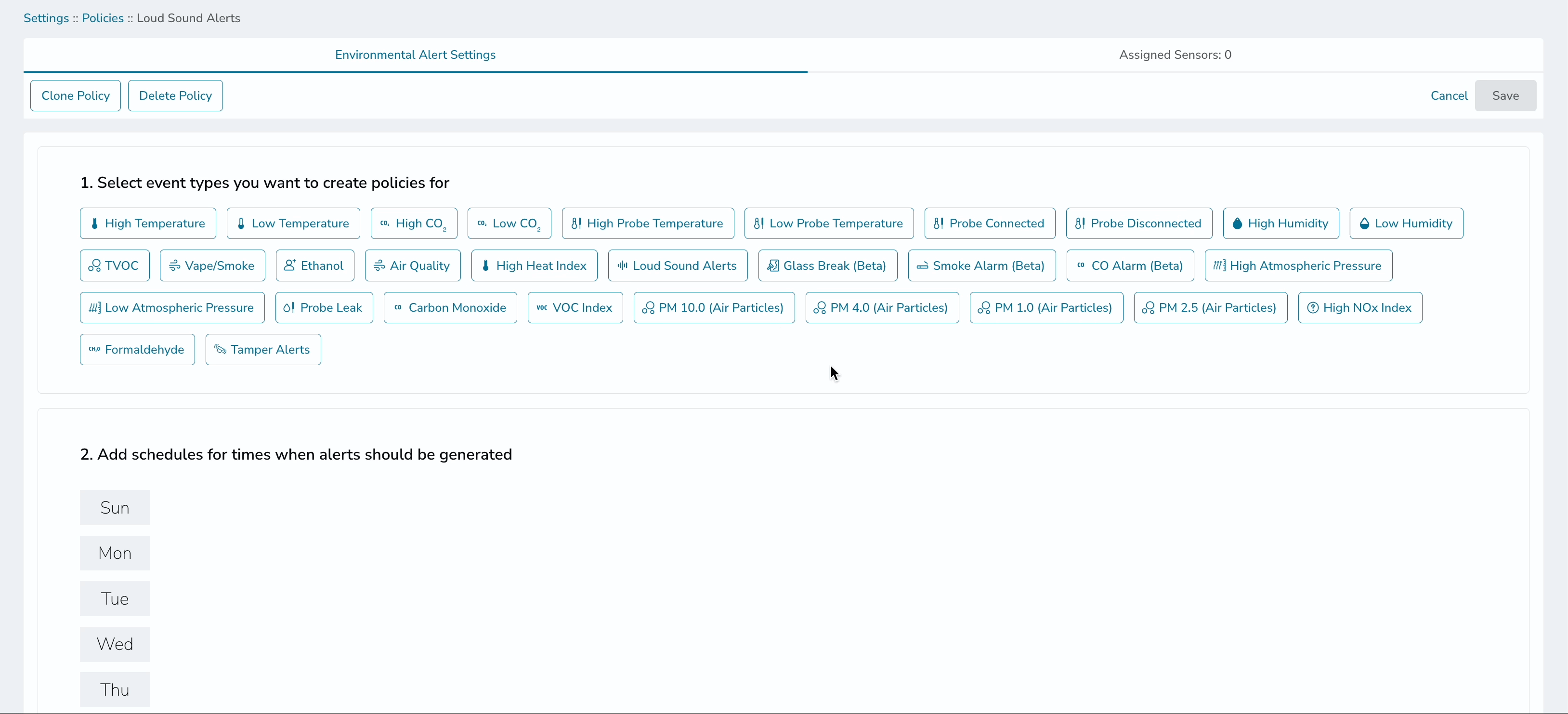This screenshot has height=714, width=1568.
Task: Click the droplet icon on High Humidity
Action: (x=1237, y=224)
